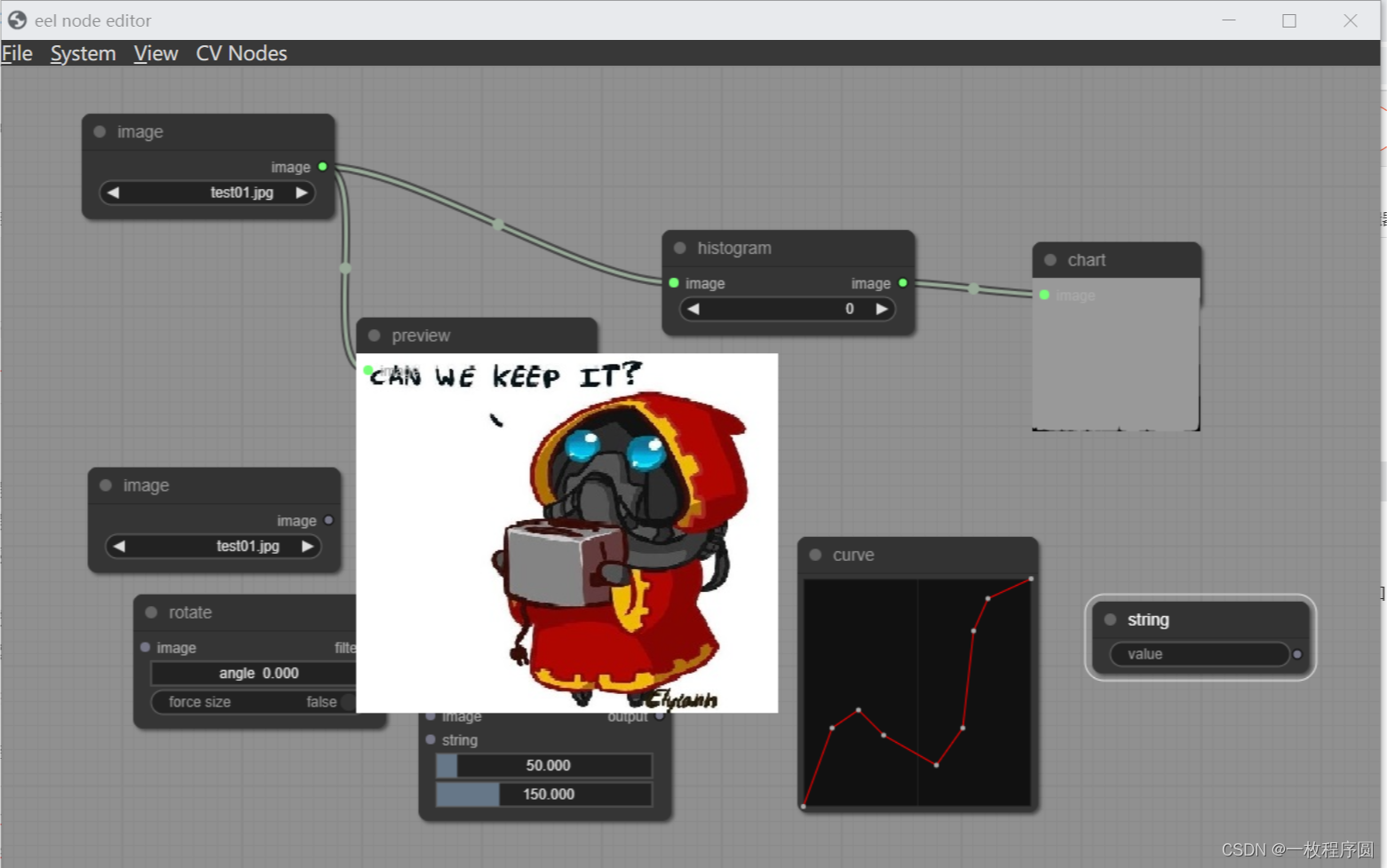
Task: Click the image output socket of the histogram node
Action: (x=902, y=282)
